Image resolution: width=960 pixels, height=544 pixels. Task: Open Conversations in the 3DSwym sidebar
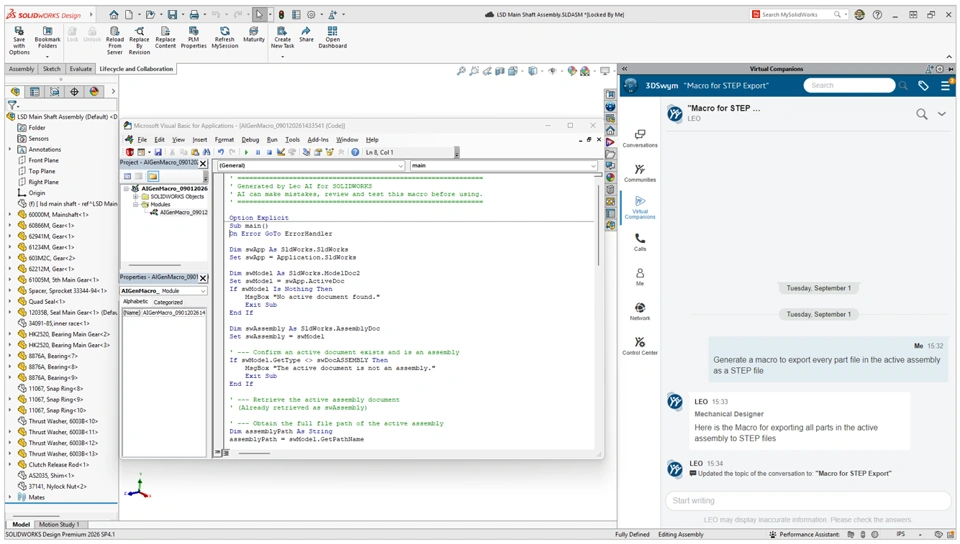pos(640,138)
